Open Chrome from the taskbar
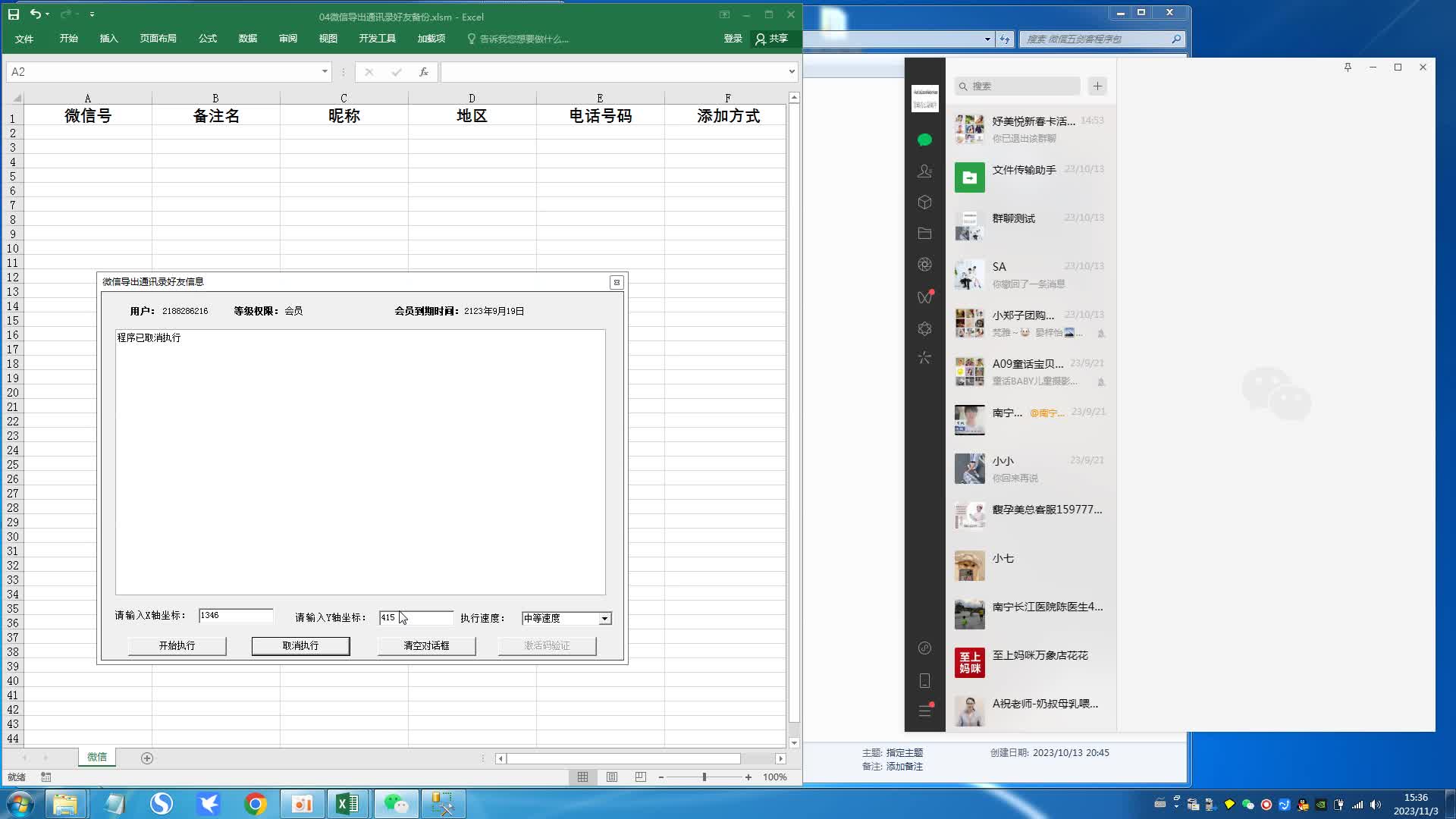 (x=256, y=804)
